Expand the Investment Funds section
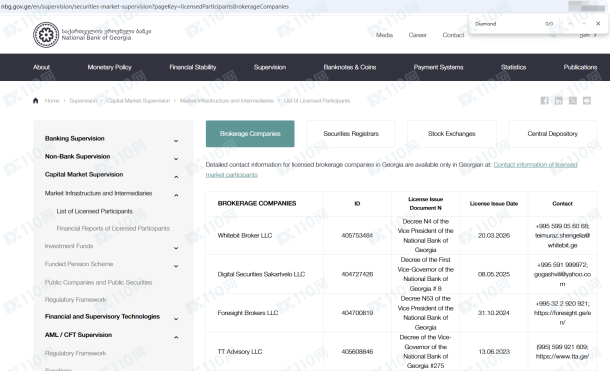 pyautogui.click(x=176, y=248)
